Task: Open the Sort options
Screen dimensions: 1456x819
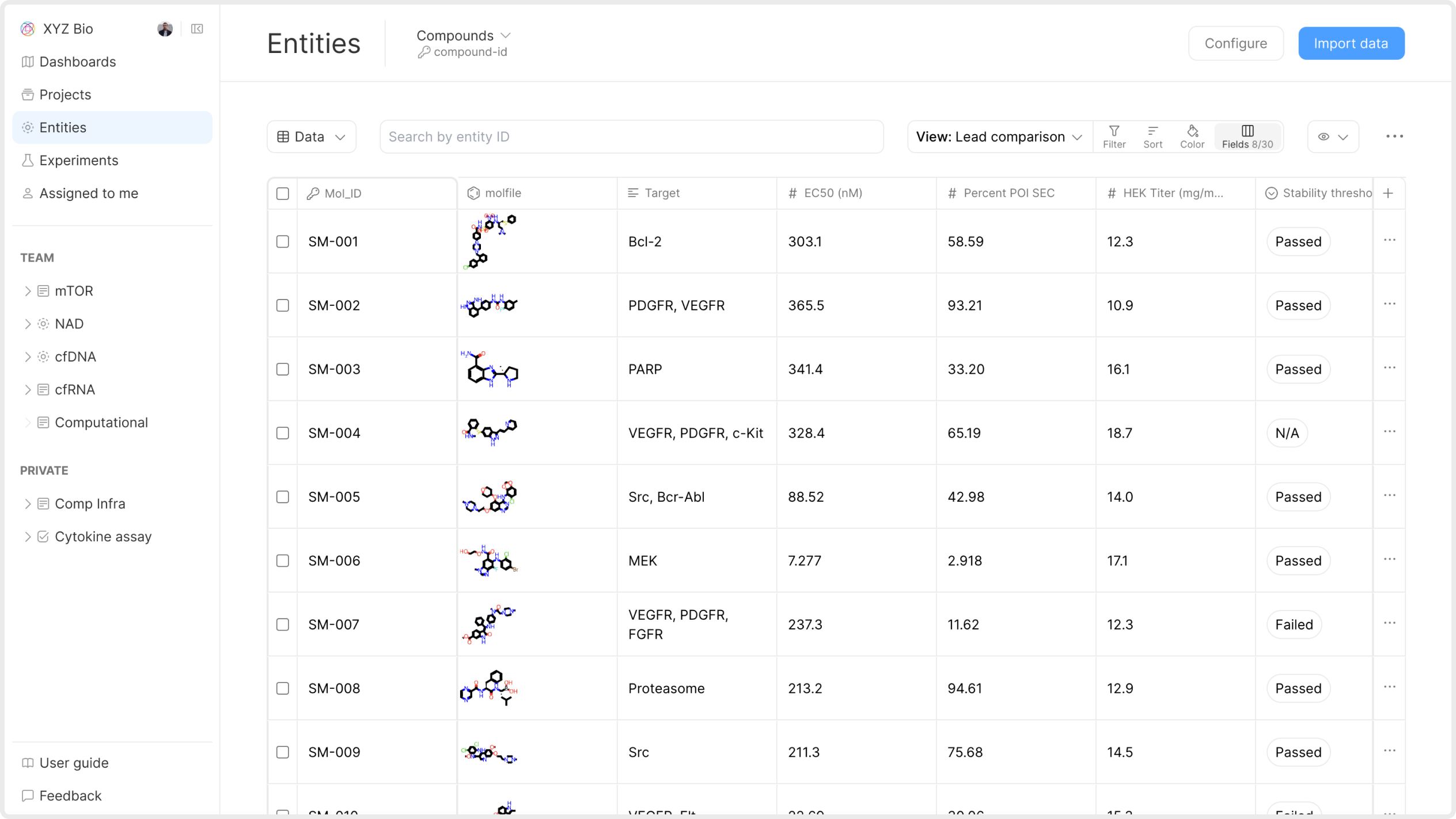Action: [1152, 136]
